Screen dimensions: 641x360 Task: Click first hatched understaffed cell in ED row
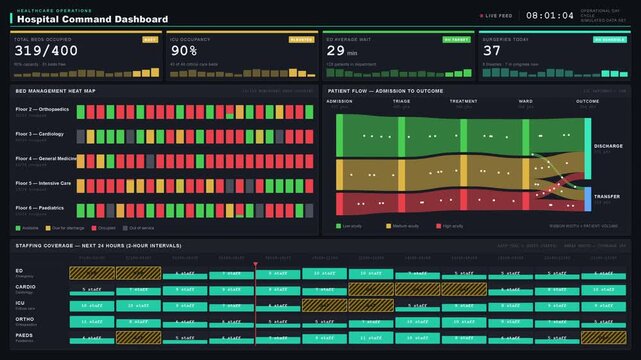(x=92, y=273)
